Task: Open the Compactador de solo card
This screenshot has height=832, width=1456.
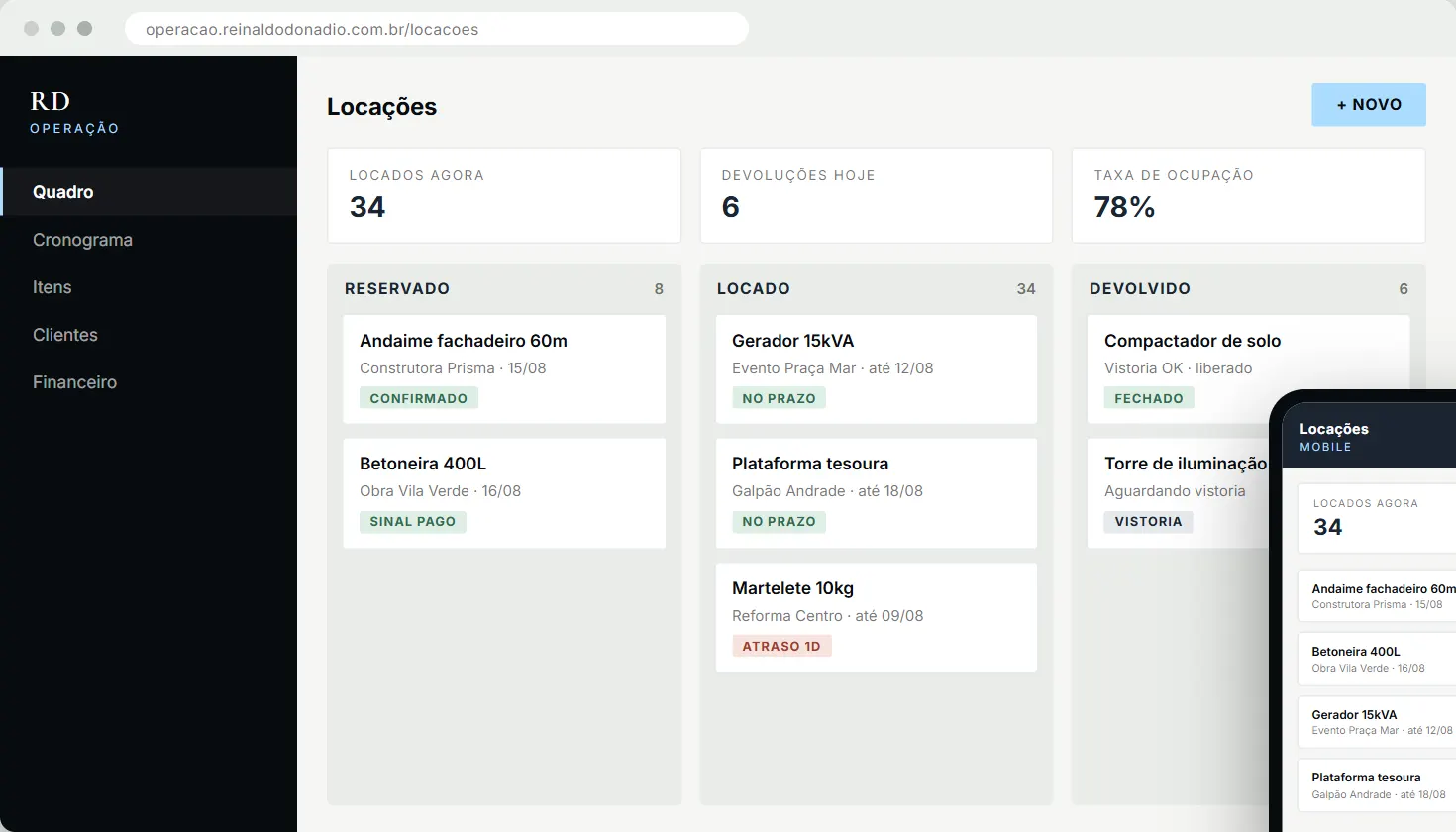Action: (1249, 369)
